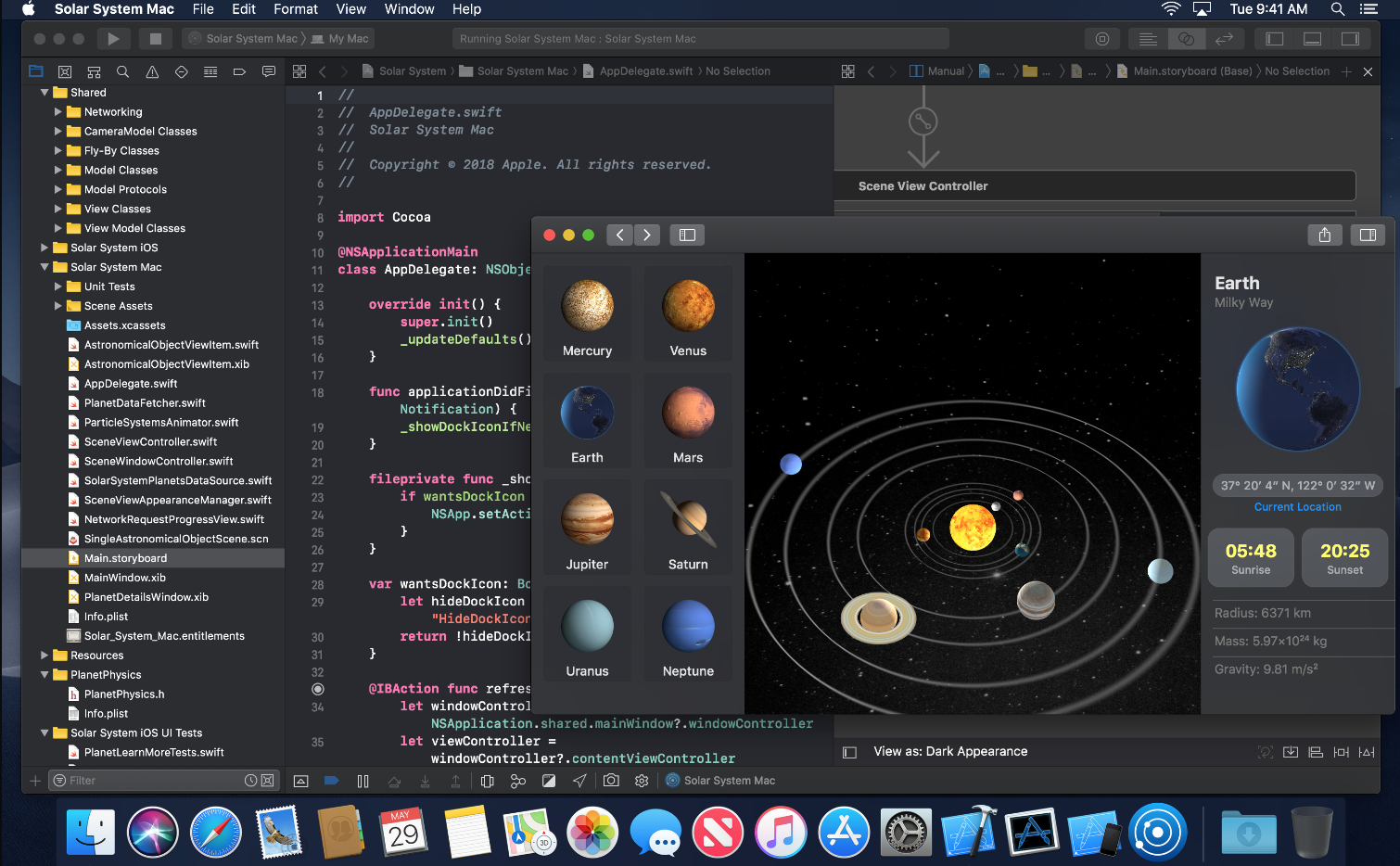Click the Current Location link
Image resolution: width=1400 pixels, height=866 pixels.
tap(1297, 507)
